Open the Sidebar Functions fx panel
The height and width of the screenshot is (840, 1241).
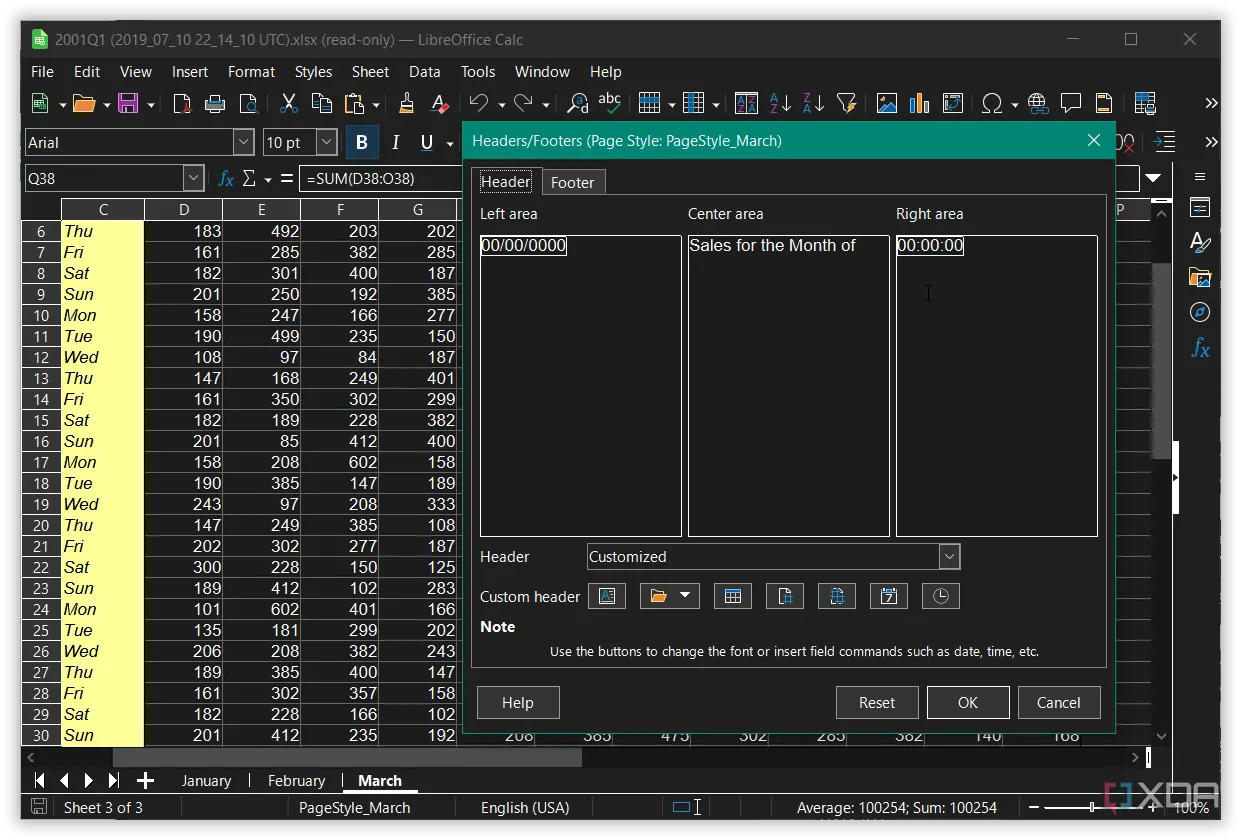[1200, 348]
